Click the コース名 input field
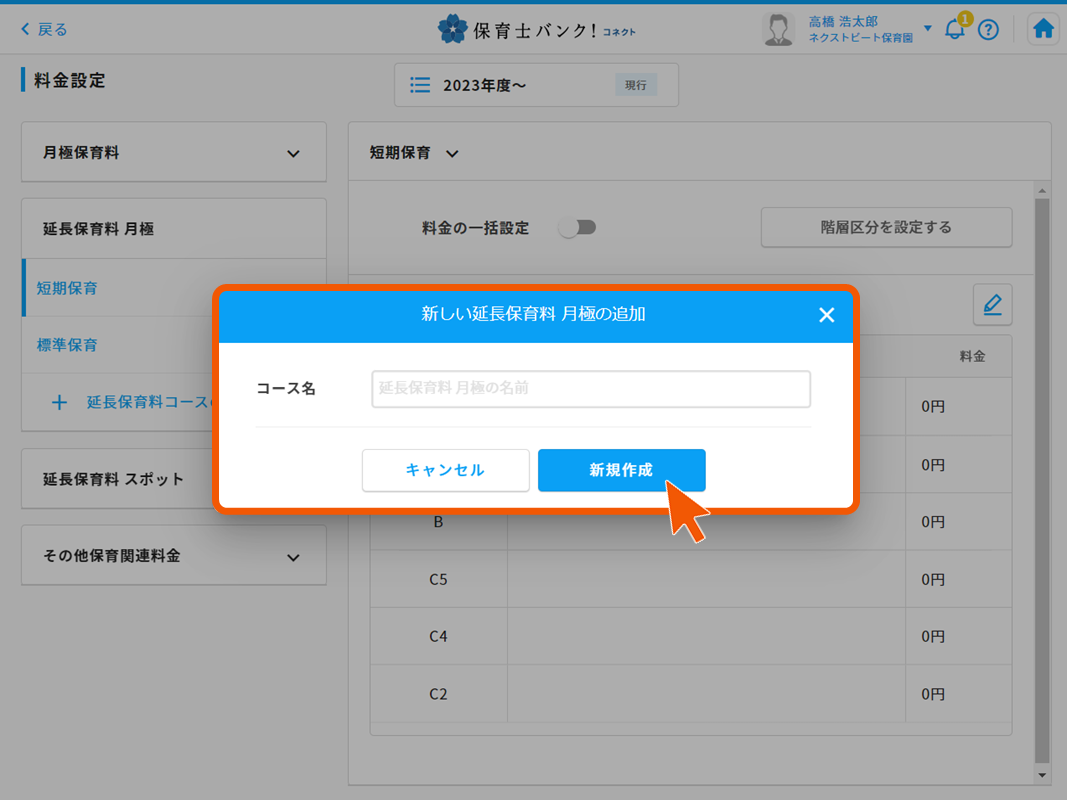The image size is (1067, 800). point(590,389)
